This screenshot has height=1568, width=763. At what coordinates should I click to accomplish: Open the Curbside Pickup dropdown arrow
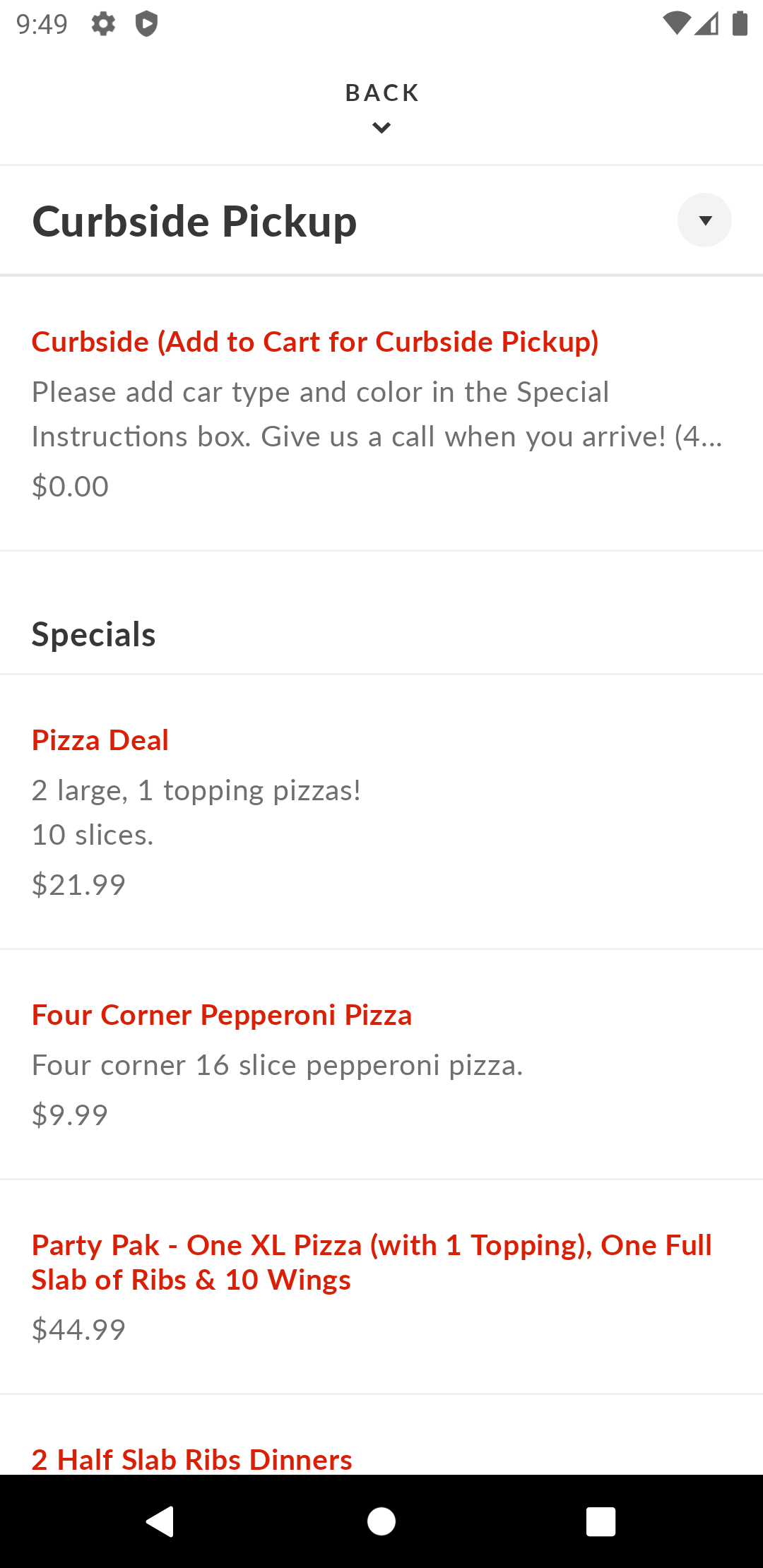coord(704,220)
